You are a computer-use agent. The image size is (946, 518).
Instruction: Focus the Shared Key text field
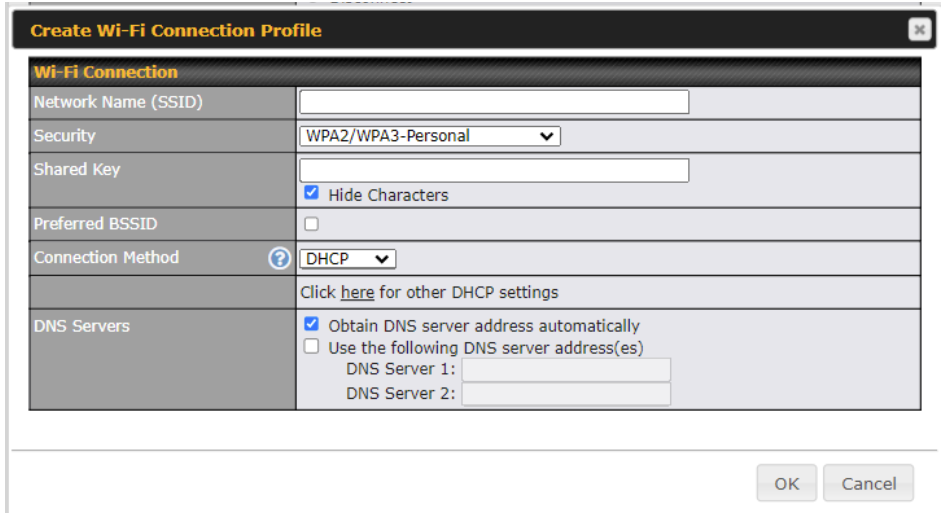point(494,170)
